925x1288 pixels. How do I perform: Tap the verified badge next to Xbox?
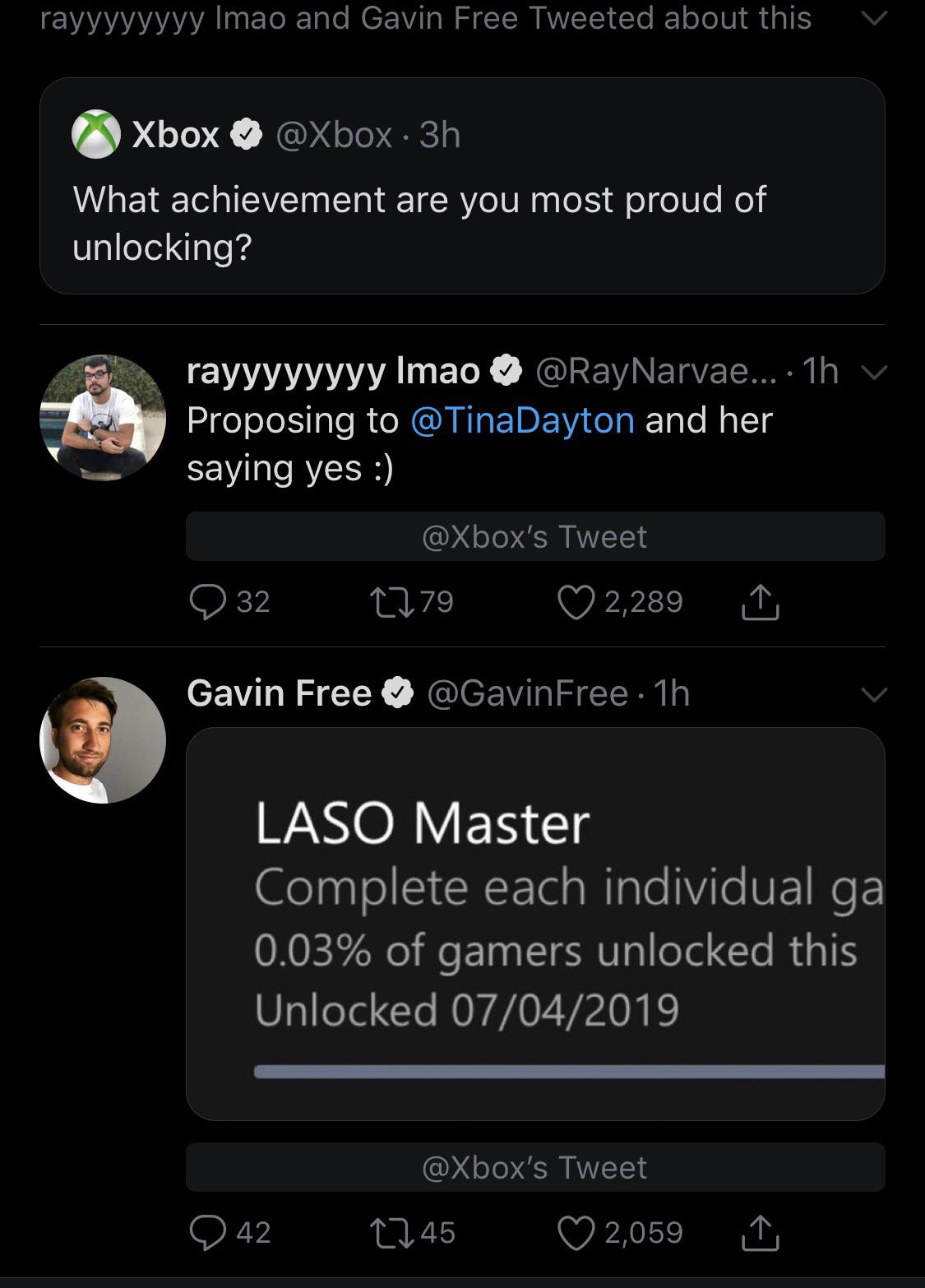(x=244, y=133)
